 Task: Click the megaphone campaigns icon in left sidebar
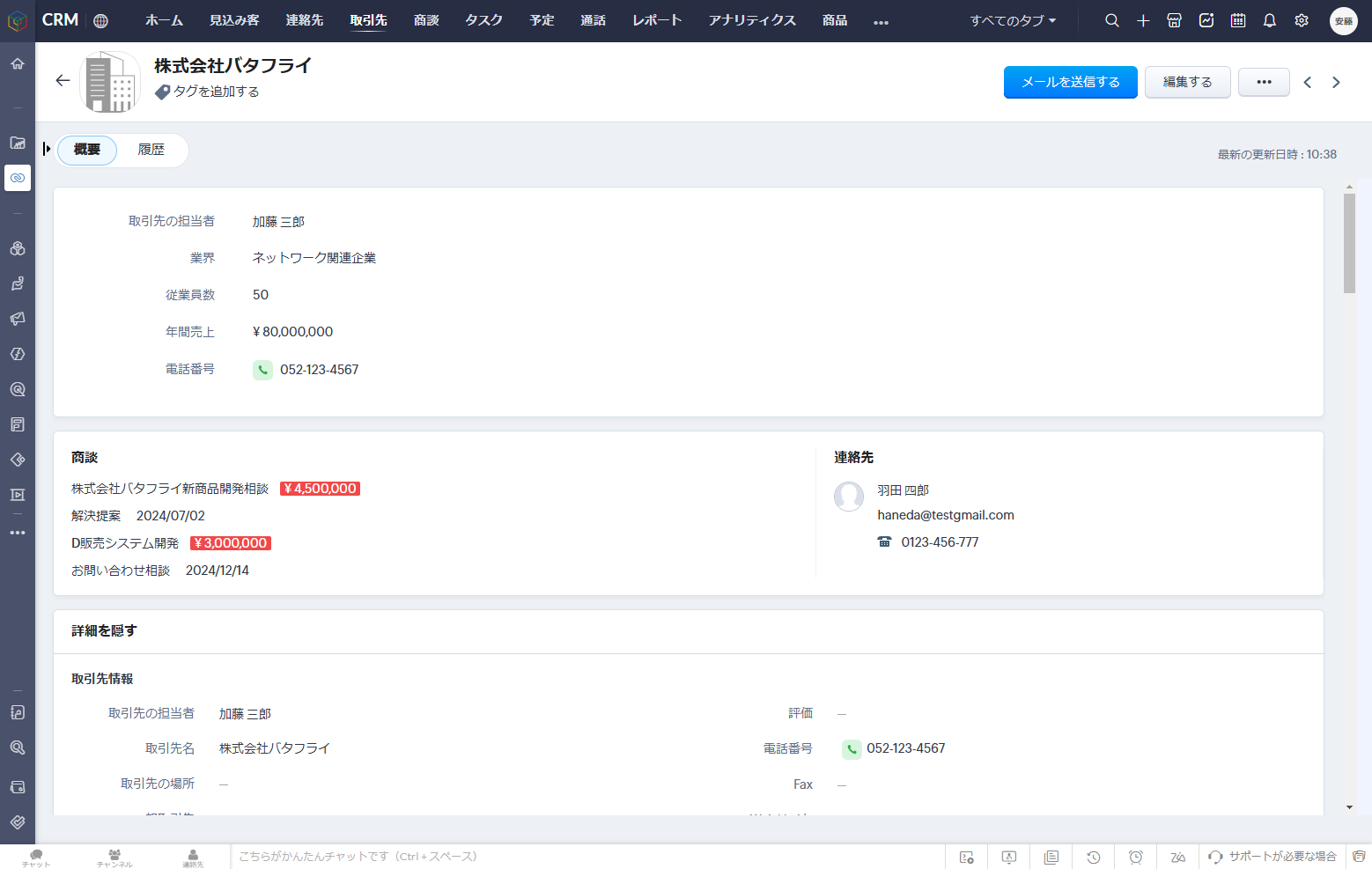coord(18,319)
